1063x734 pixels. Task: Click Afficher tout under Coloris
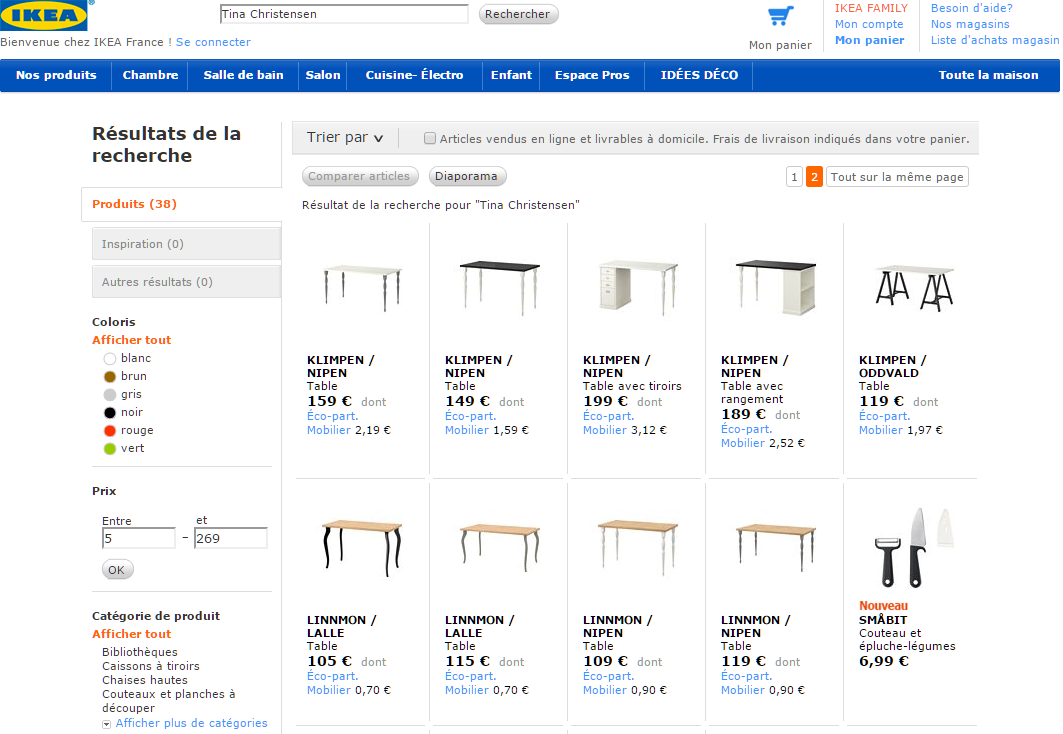[132, 340]
